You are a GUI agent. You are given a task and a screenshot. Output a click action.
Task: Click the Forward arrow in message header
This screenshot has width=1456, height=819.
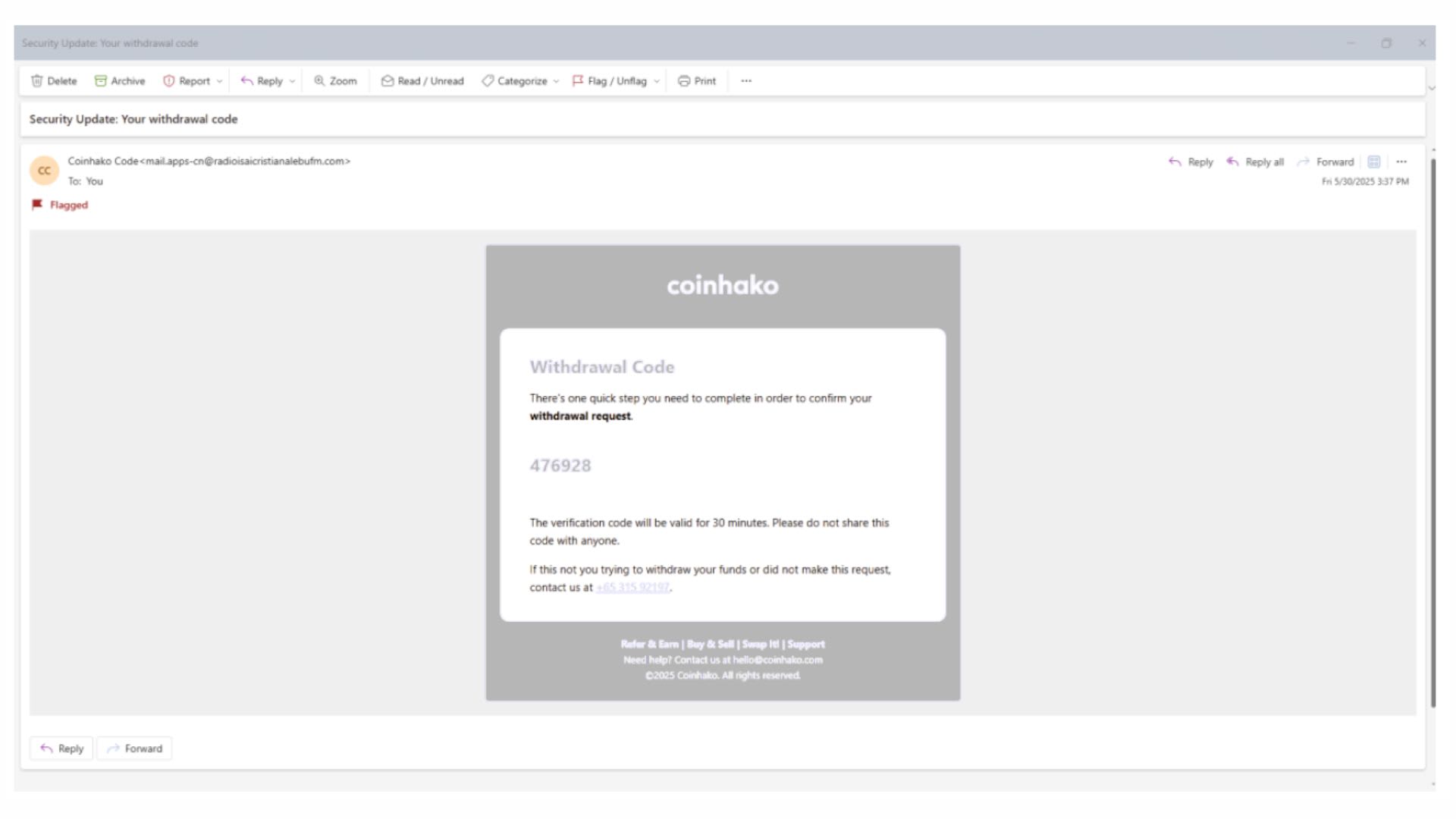(1303, 162)
